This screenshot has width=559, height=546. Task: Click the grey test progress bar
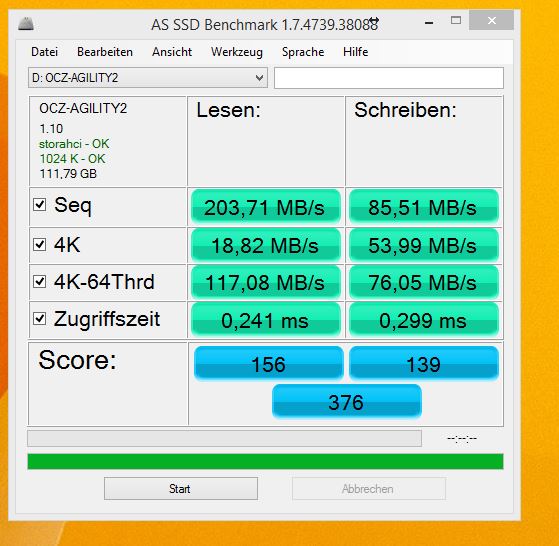tap(224, 438)
